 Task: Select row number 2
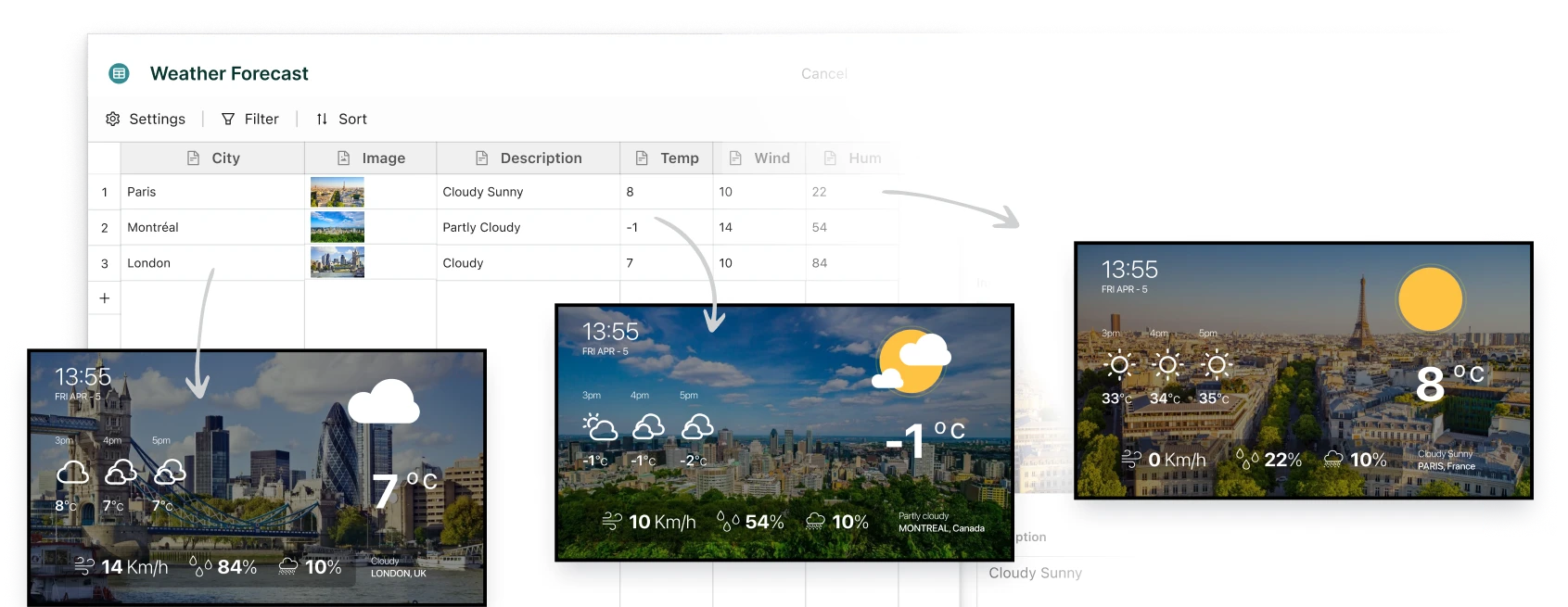click(x=105, y=227)
